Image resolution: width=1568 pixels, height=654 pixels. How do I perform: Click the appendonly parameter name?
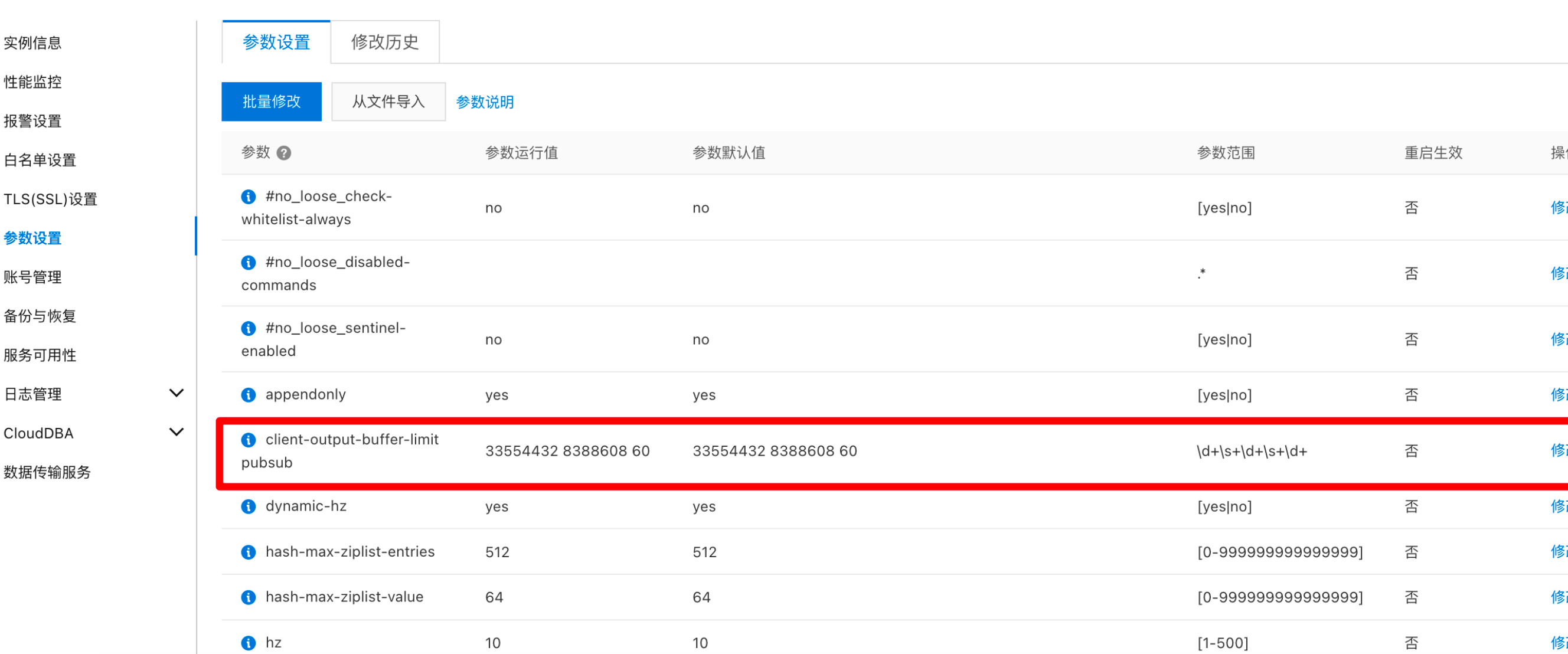pyautogui.click(x=306, y=395)
